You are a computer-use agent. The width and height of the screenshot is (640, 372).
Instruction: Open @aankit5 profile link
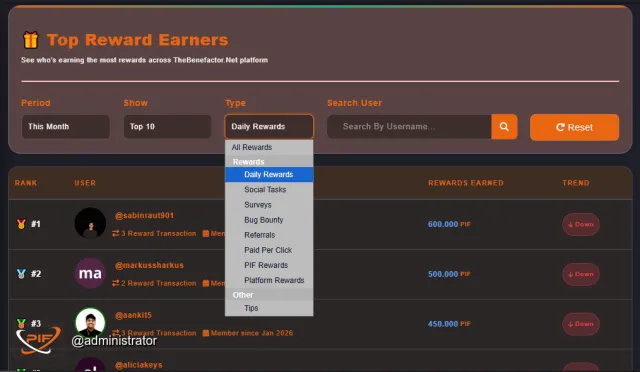click(133, 315)
